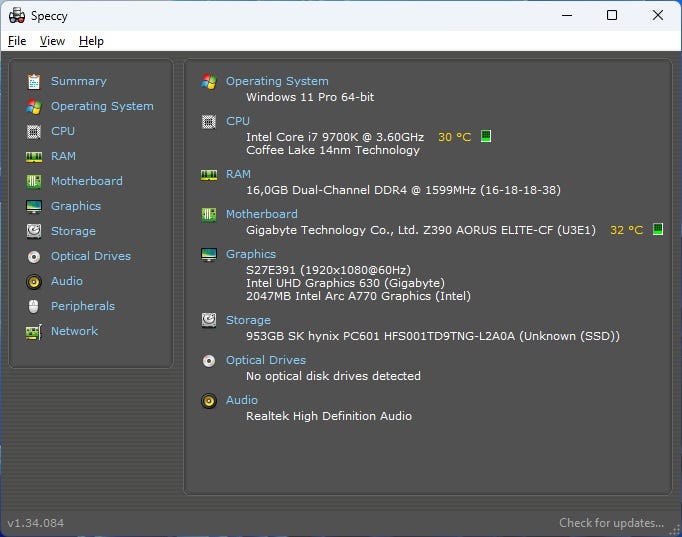Click the CPU heading link in summary

(238, 121)
